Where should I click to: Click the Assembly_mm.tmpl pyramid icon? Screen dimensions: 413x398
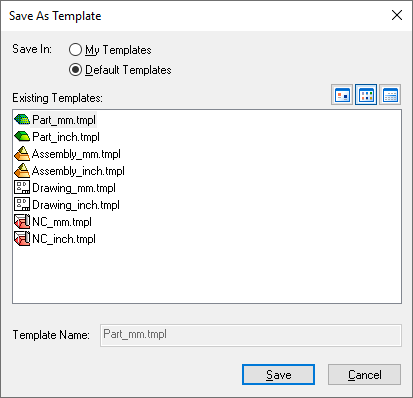click(x=22, y=153)
